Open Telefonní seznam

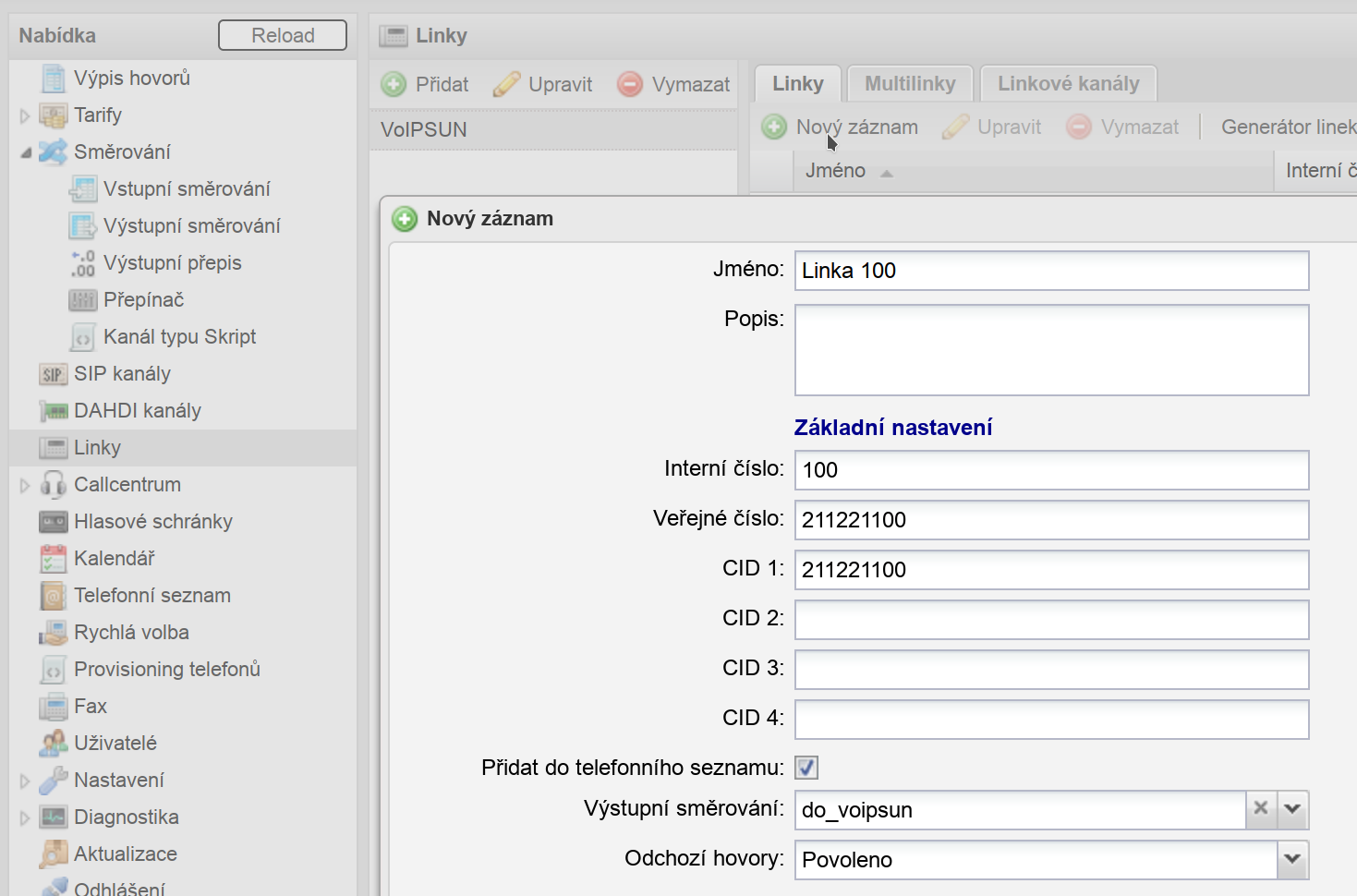tap(151, 596)
